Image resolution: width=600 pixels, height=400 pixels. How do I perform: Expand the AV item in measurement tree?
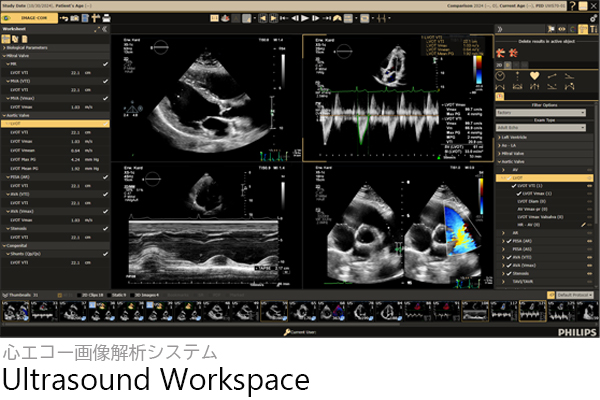tap(504, 170)
